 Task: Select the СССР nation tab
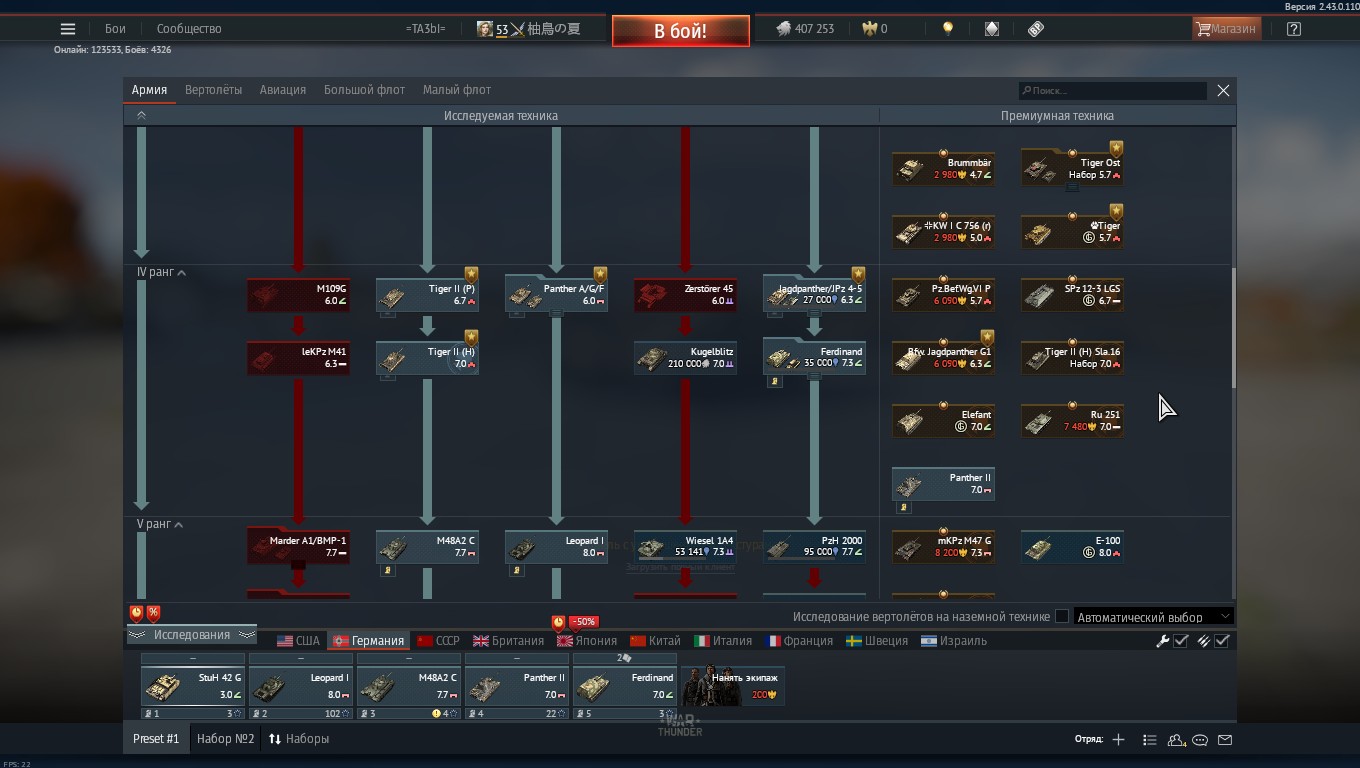point(438,641)
